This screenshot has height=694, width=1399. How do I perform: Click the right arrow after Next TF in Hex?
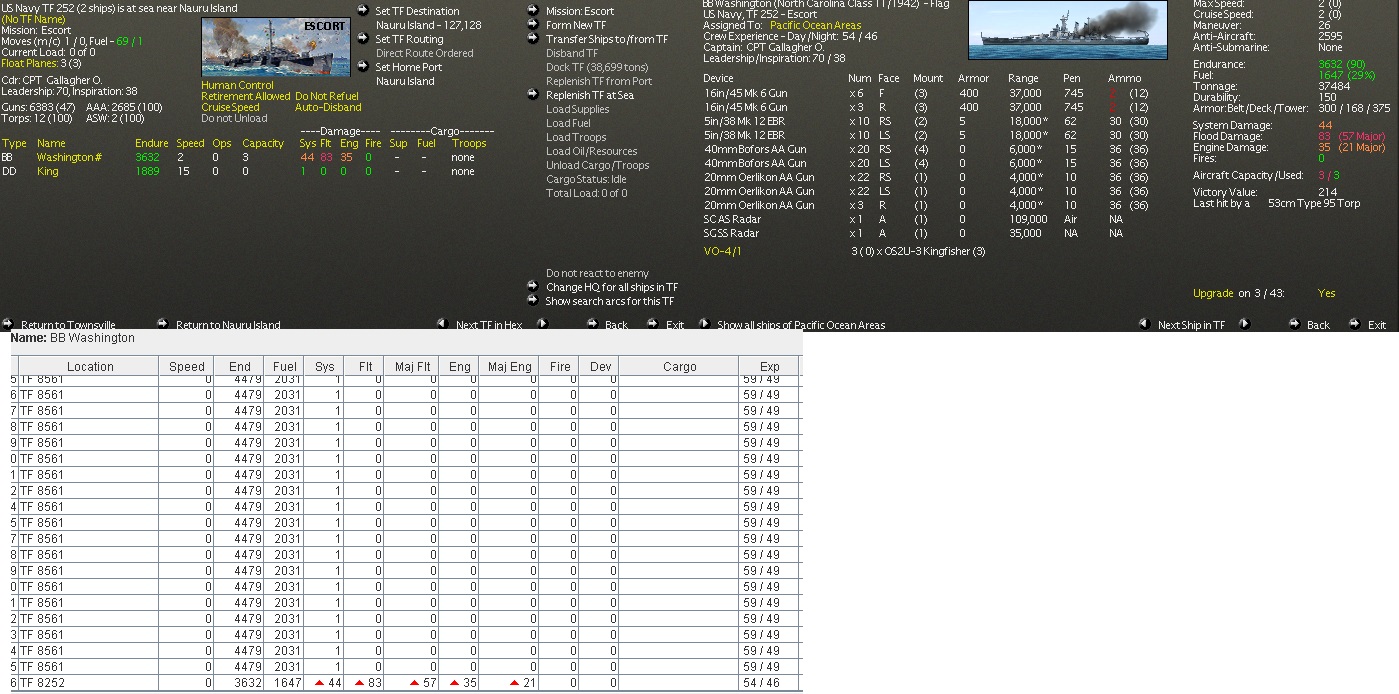click(x=543, y=324)
